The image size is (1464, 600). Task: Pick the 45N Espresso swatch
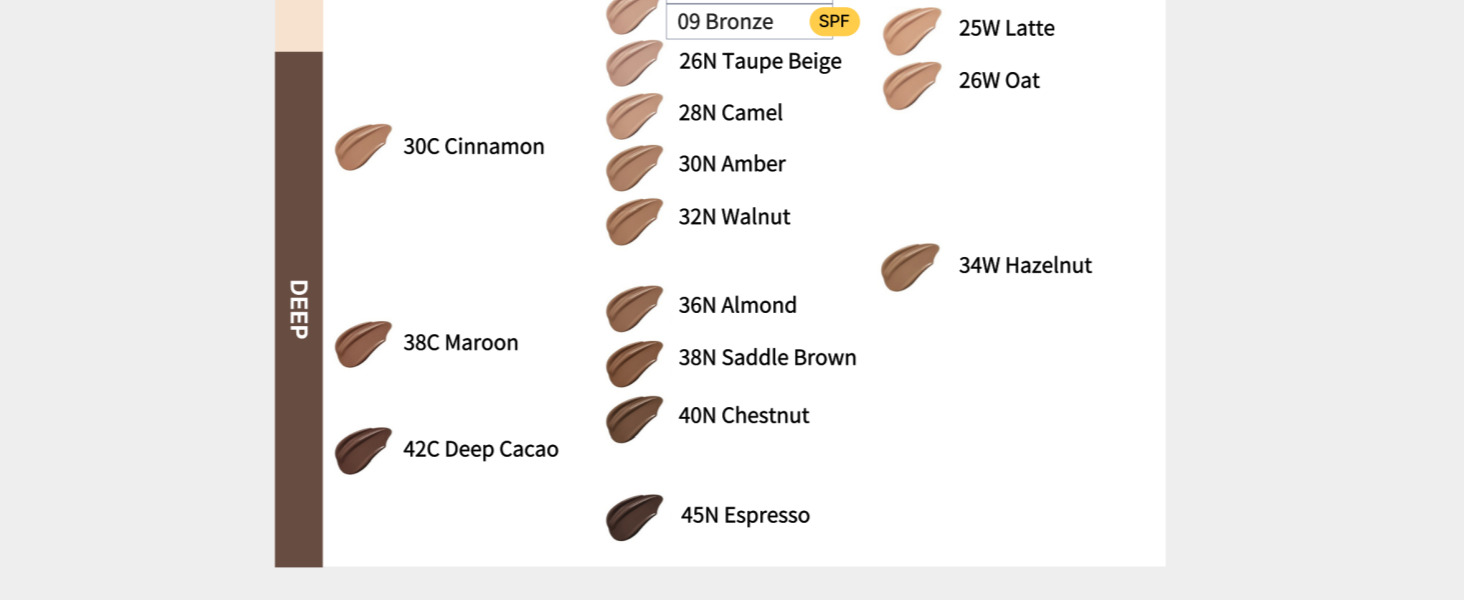click(634, 517)
